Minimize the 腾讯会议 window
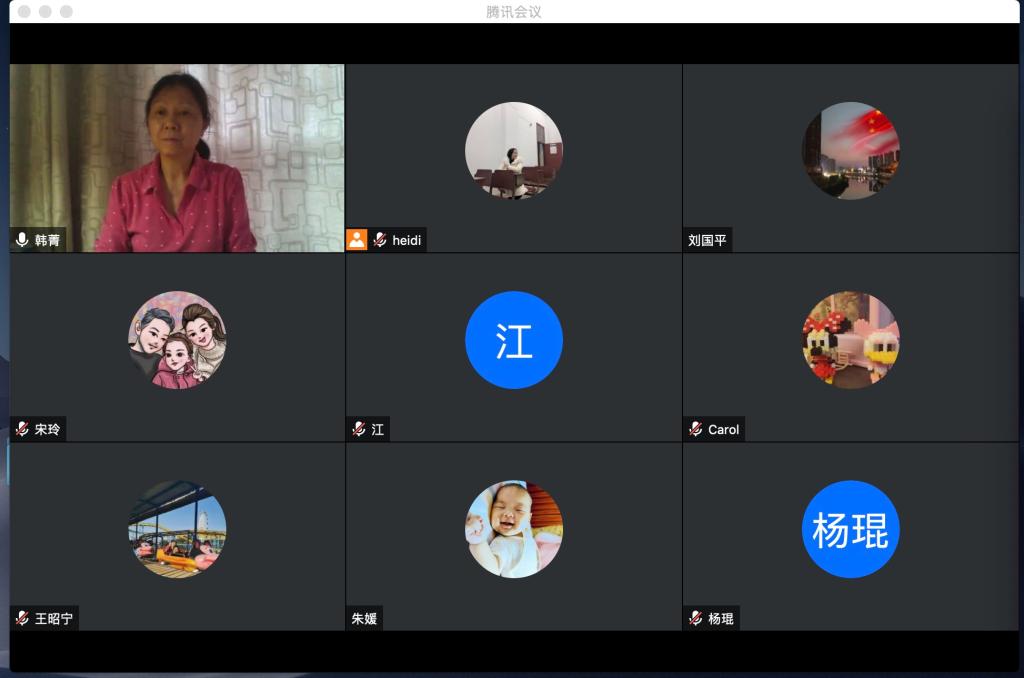Image resolution: width=1024 pixels, height=678 pixels. (45, 11)
